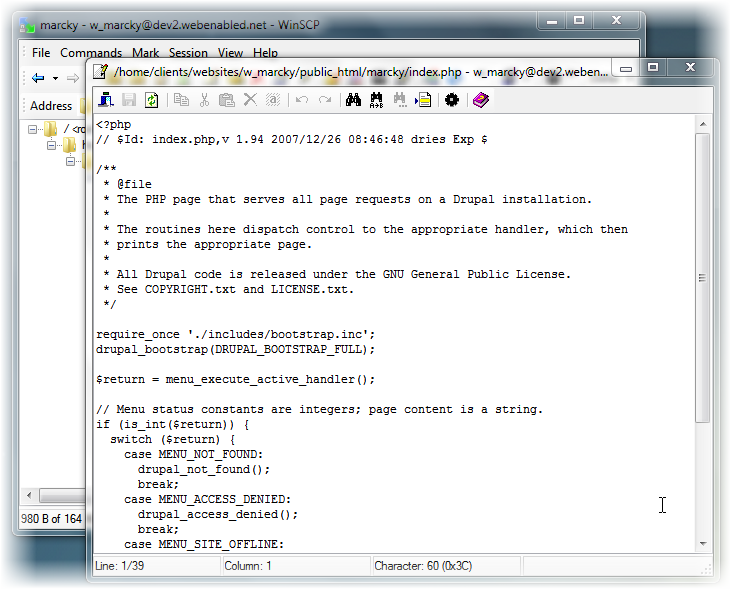Minimize the main WinSCP window
731x589 pixels.
point(552,21)
